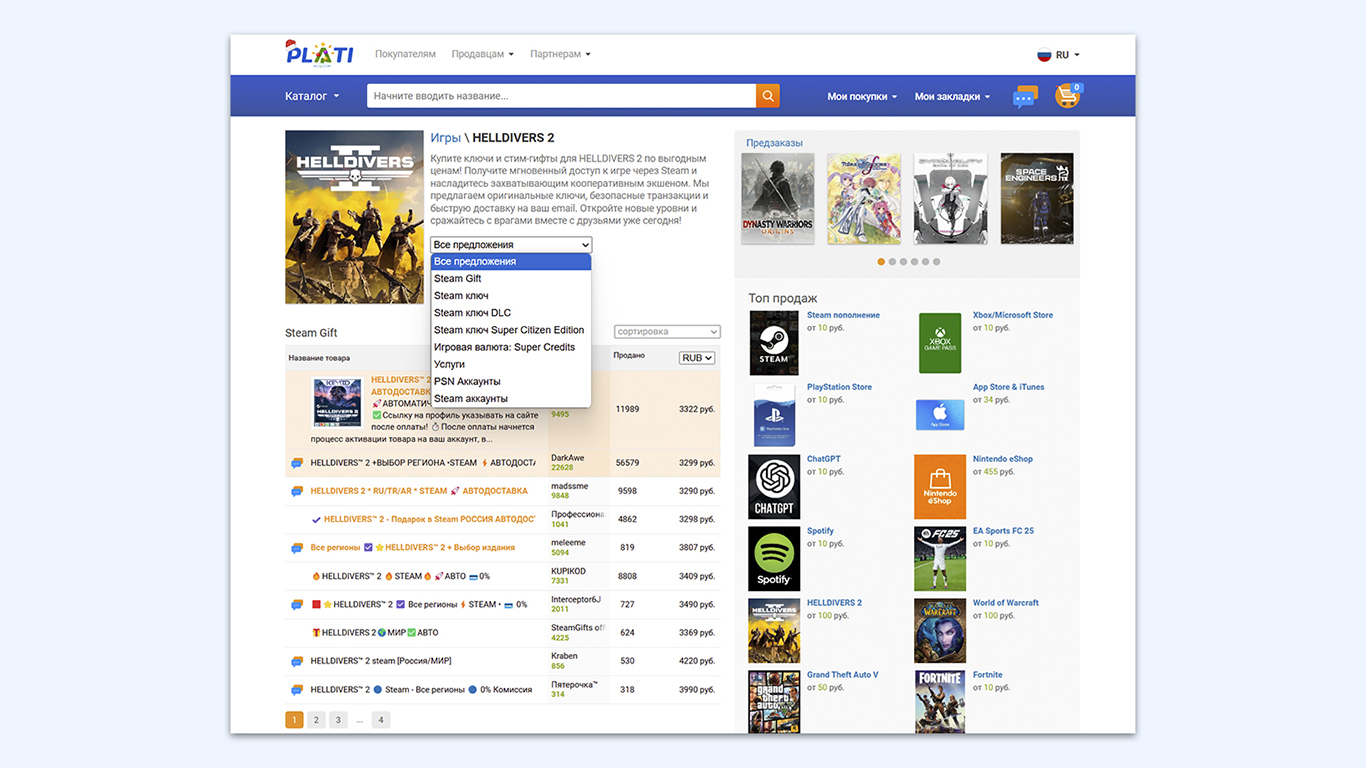Click the Grand Theft Auto V cover
Image resolution: width=1366 pixels, height=768 pixels.
pos(774,702)
